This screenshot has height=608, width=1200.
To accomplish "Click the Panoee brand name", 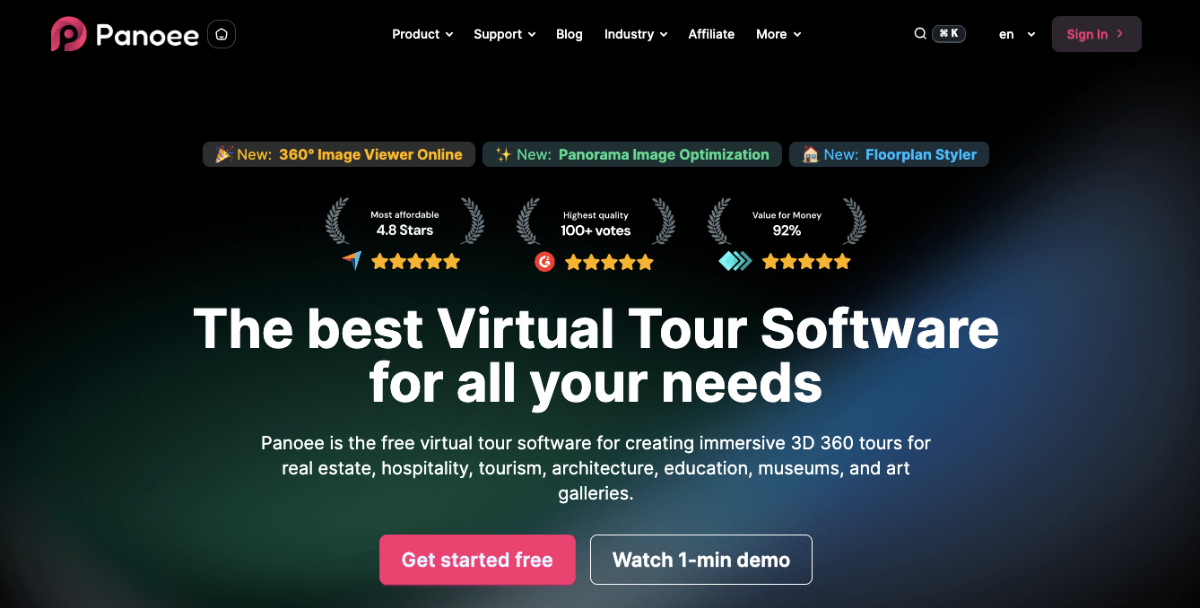I will point(147,35).
